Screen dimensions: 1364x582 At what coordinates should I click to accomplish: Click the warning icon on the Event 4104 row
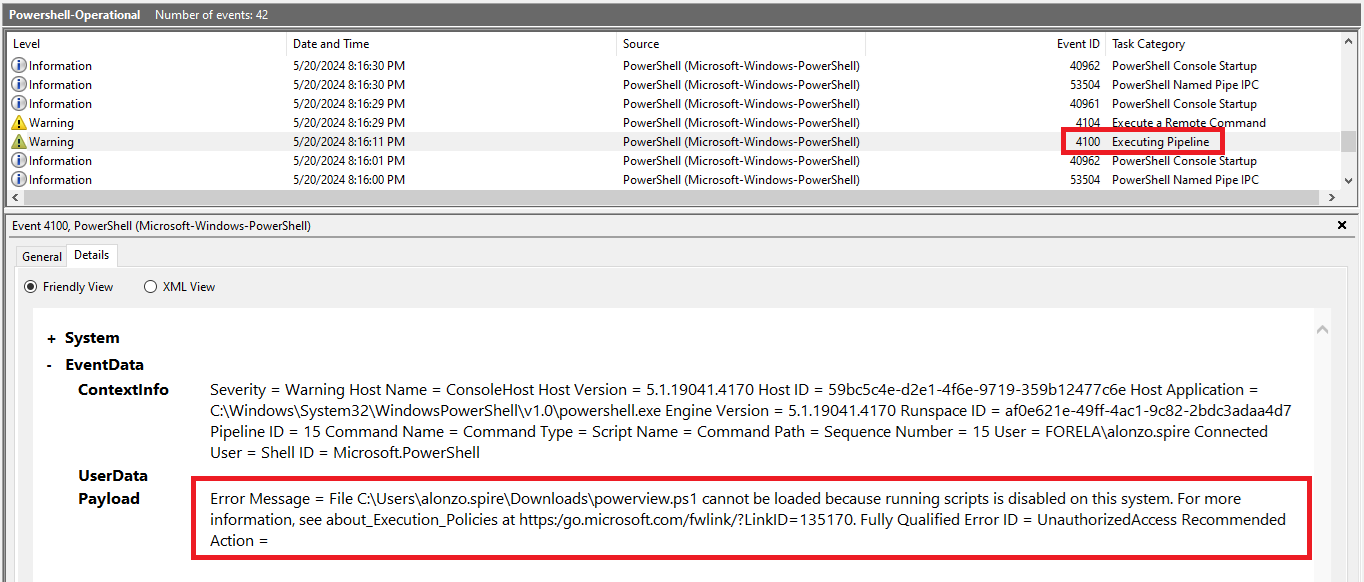19,123
